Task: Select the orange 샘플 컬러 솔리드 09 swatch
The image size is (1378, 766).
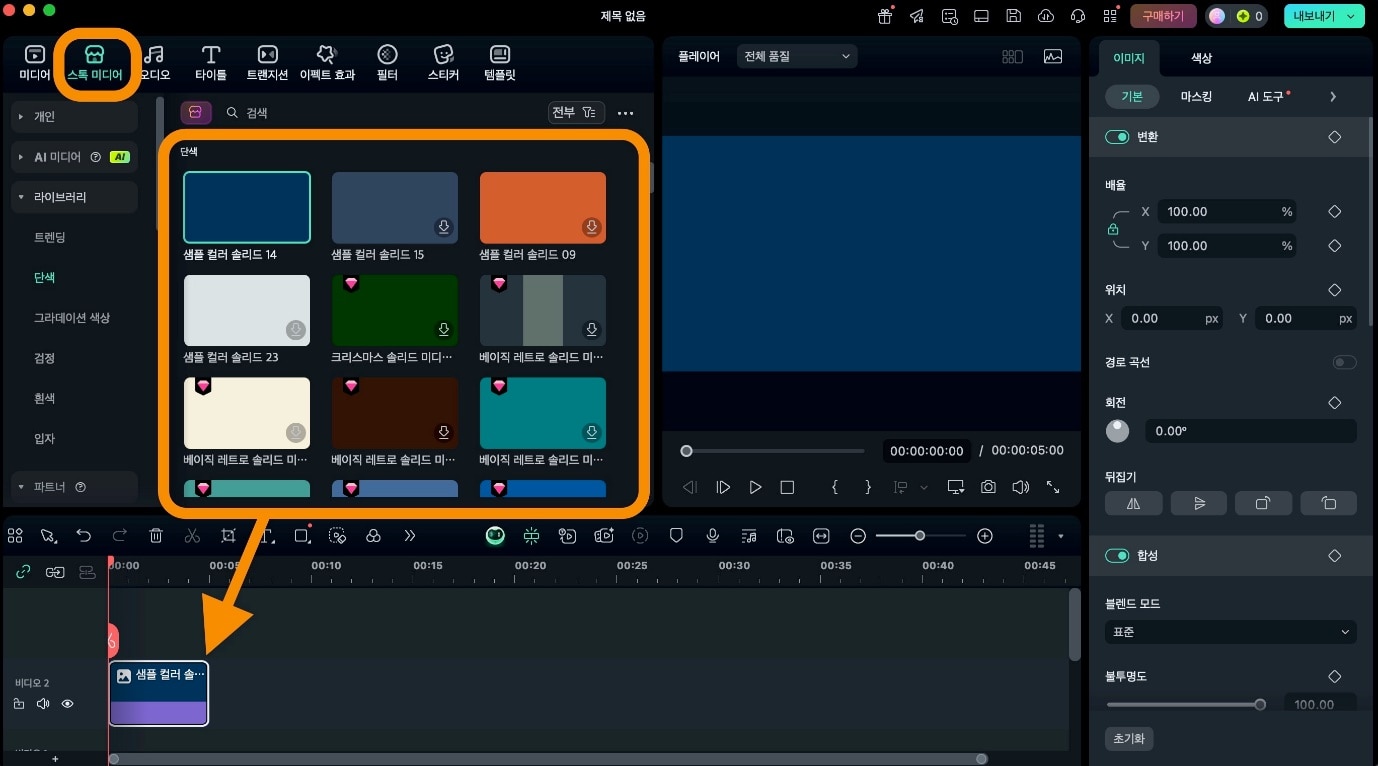Action: [543, 207]
